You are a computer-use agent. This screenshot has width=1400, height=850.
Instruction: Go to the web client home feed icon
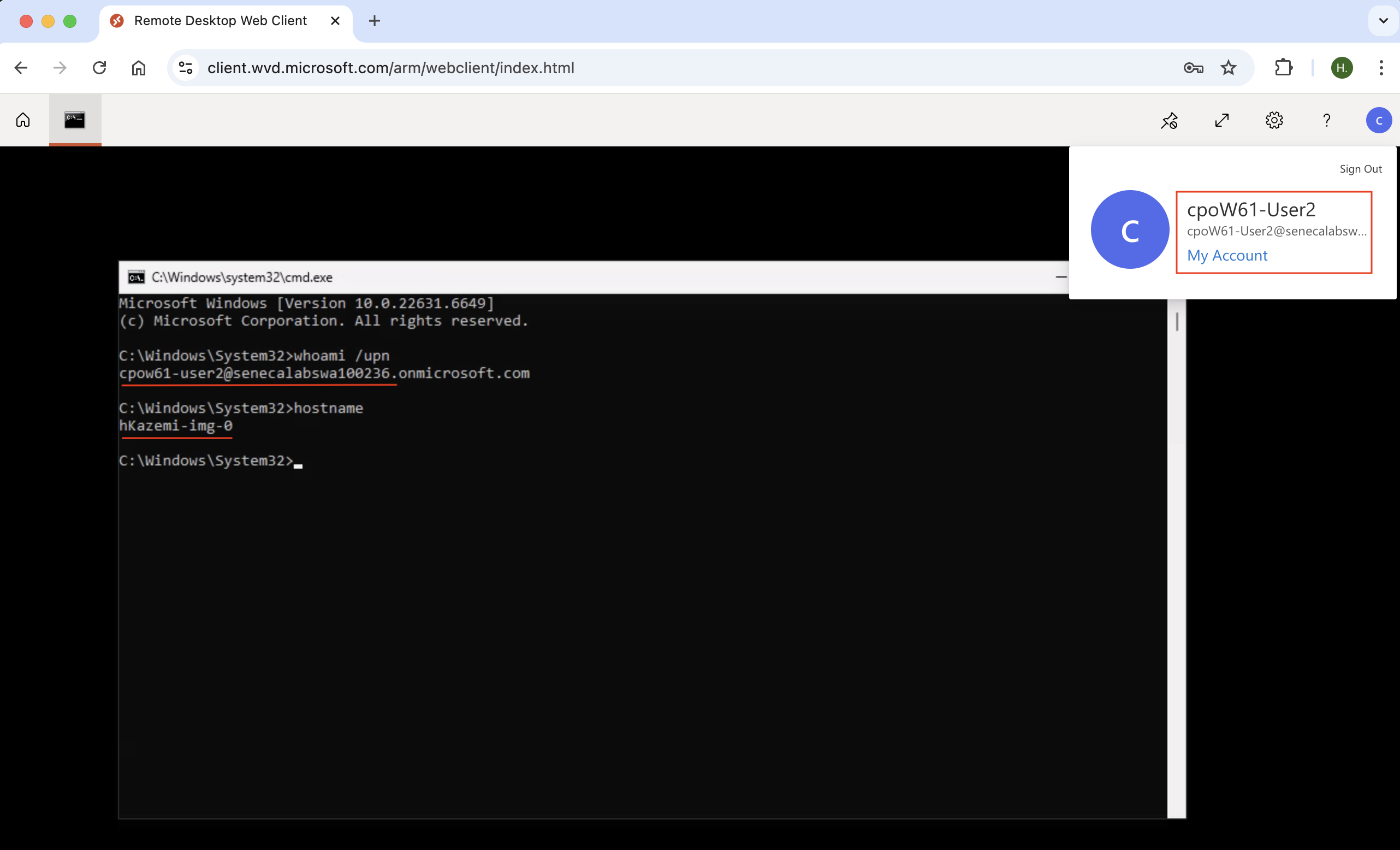23,120
